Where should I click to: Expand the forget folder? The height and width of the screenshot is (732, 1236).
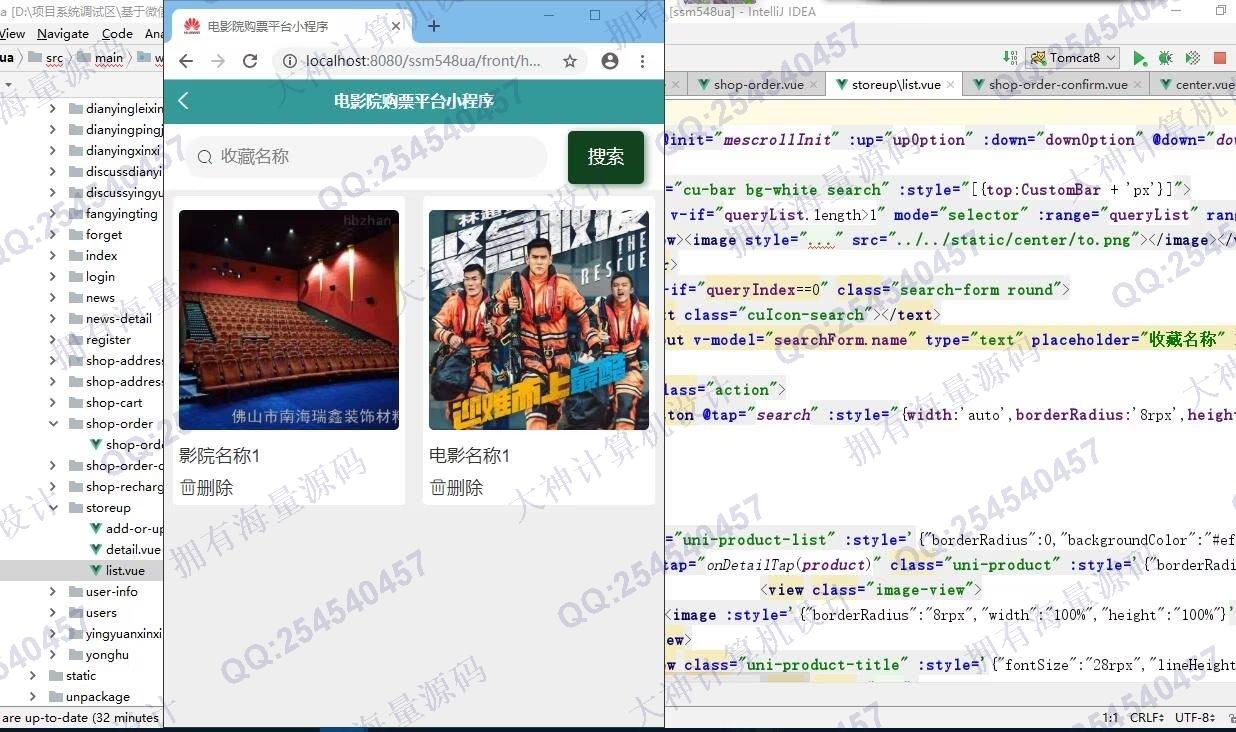[53, 234]
